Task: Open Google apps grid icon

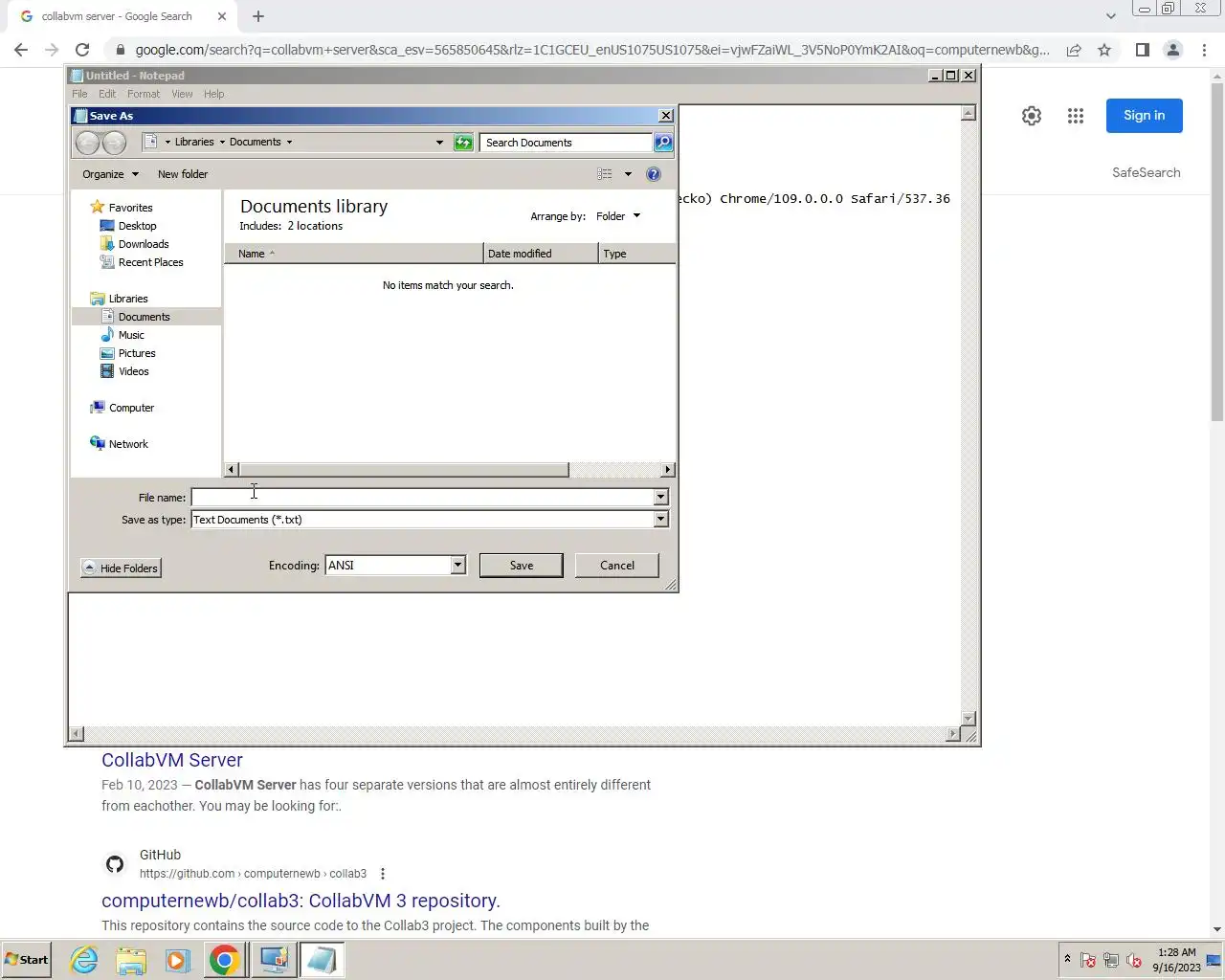Action: pos(1076,116)
